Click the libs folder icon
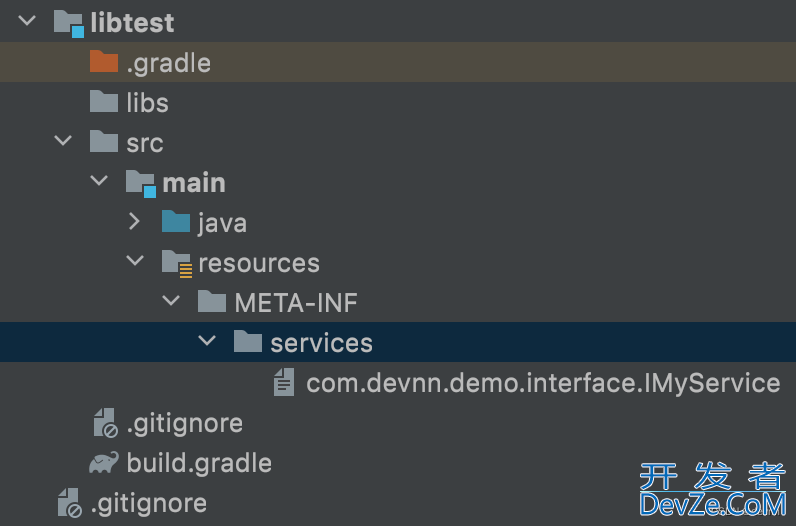Screen dimensions: 796x526 coord(104,102)
